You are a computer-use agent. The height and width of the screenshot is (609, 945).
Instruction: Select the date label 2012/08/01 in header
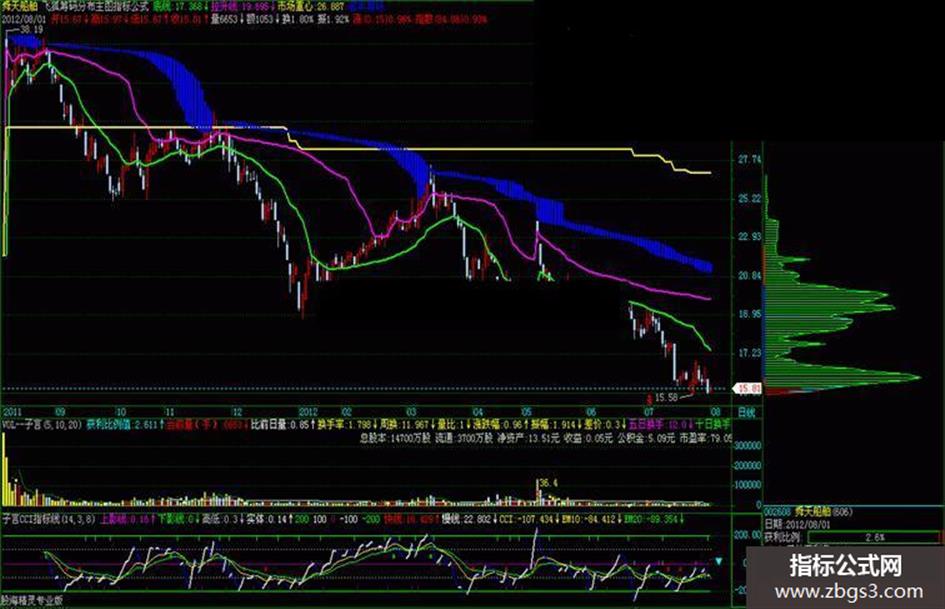tap(24, 19)
